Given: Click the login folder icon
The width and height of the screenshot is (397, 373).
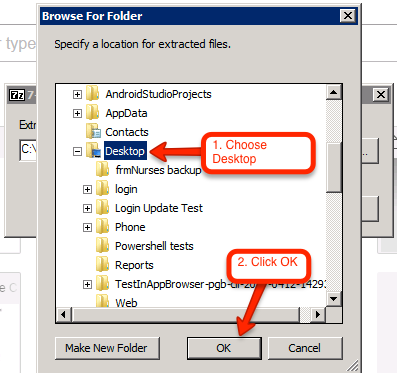Looking at the screenshot, I should [x=102, y=189].
